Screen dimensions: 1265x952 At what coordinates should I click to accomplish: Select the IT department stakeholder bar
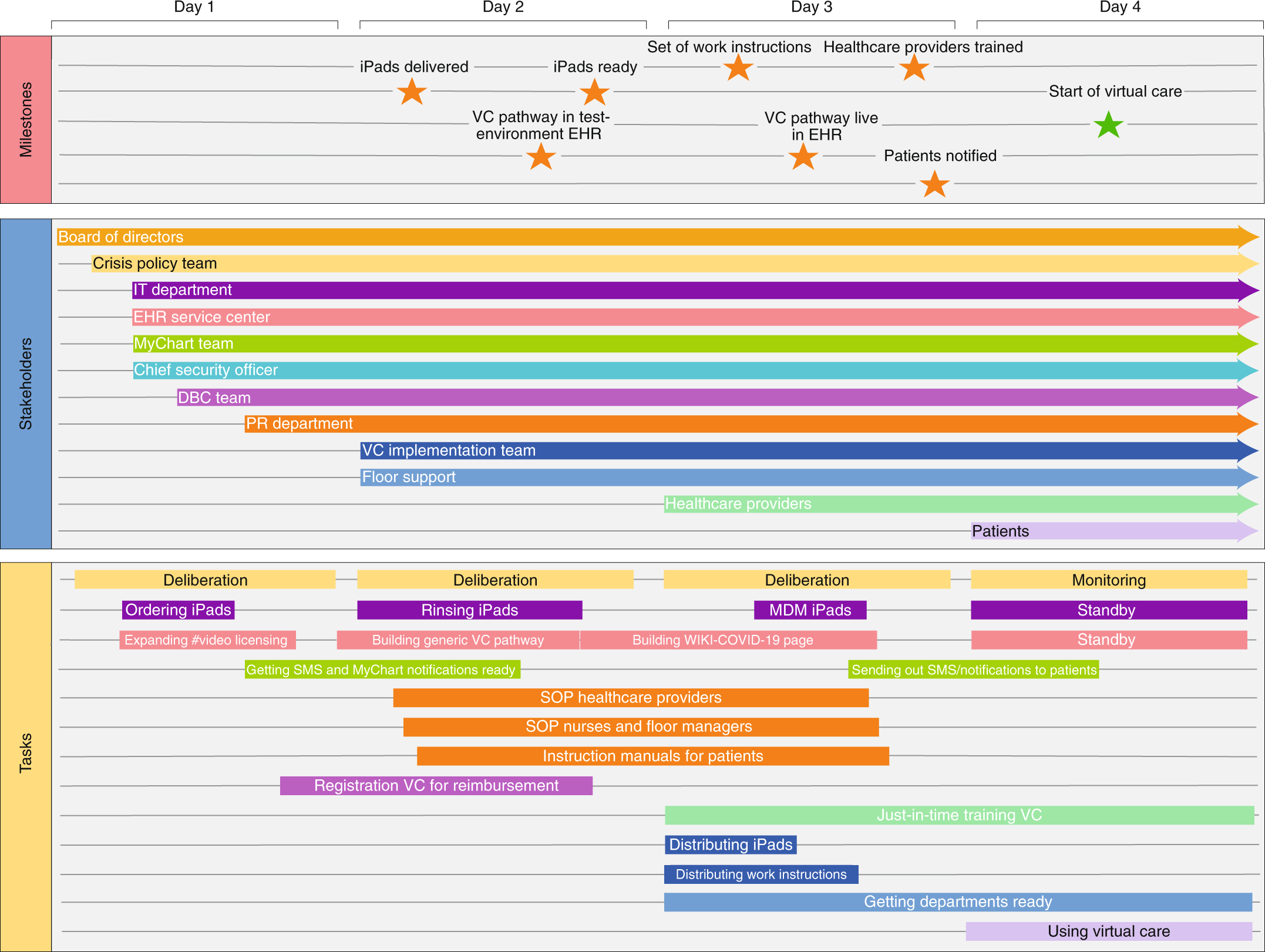pos(695,290)
